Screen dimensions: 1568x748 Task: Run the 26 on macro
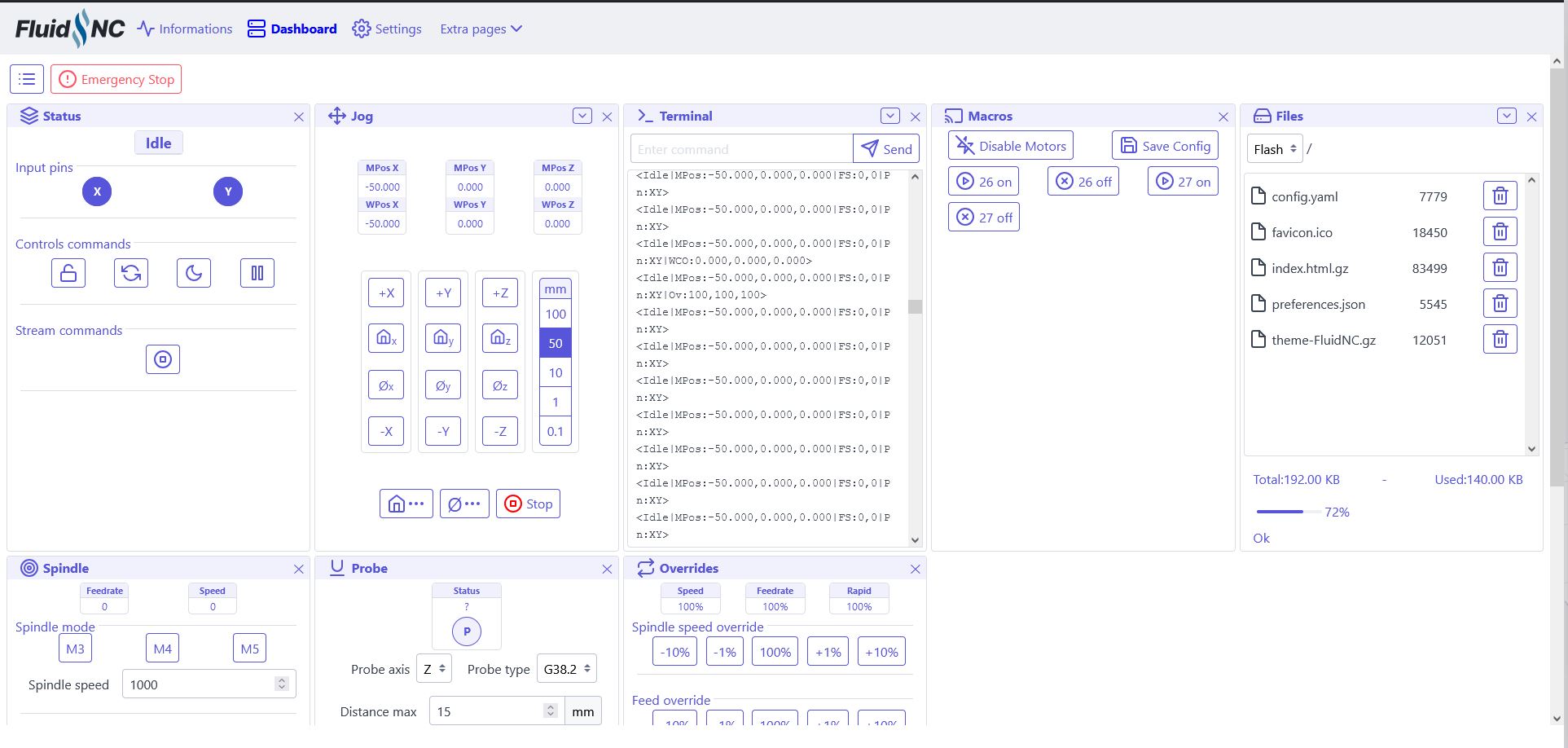coord(984,182)
